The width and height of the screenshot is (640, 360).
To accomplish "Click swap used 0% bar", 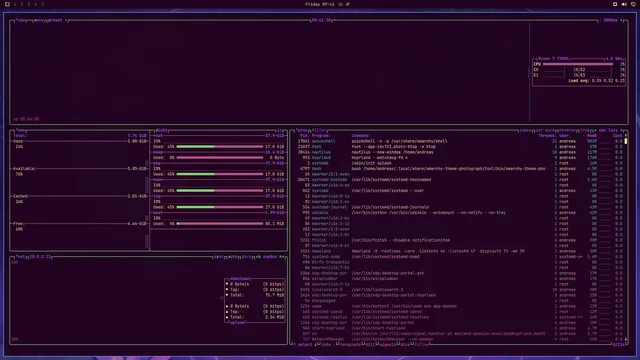I will (x=220, y=158).
